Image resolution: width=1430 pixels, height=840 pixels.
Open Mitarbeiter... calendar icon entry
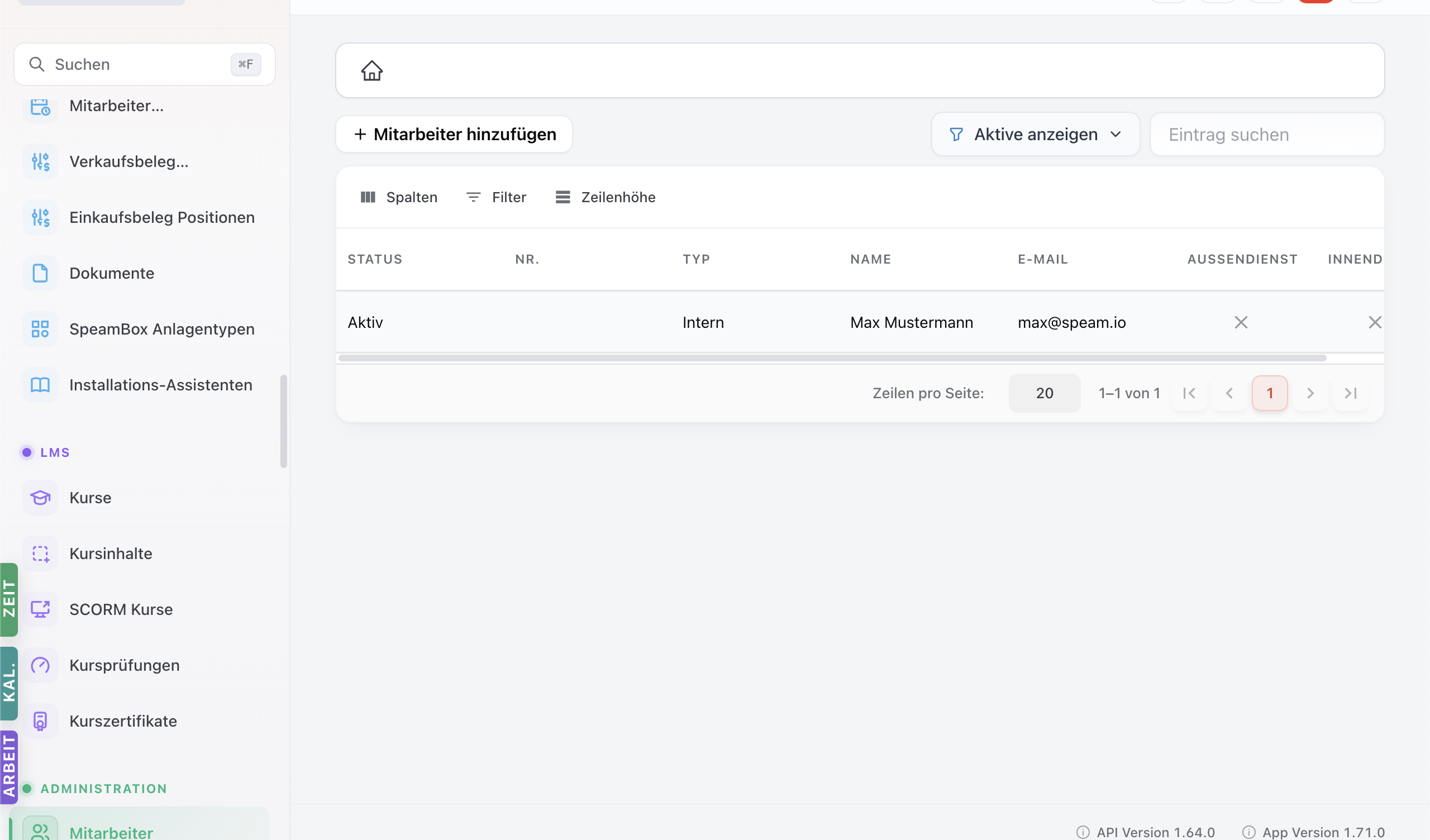(40, 106)
